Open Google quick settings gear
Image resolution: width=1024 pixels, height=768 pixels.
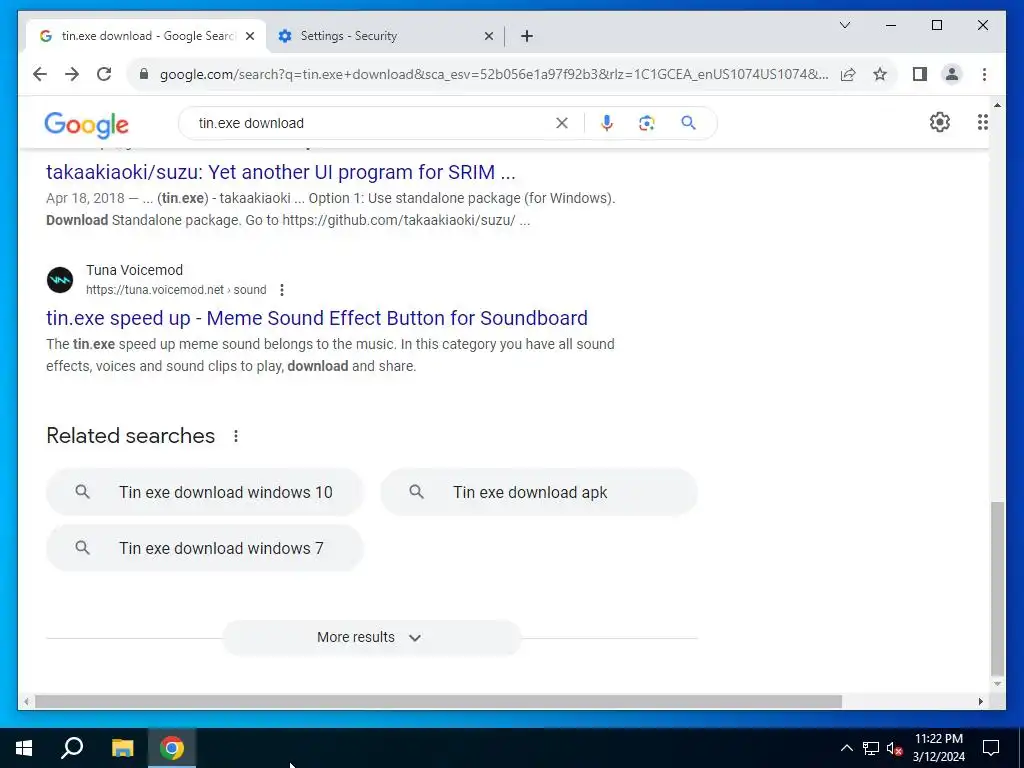[939, 122]
